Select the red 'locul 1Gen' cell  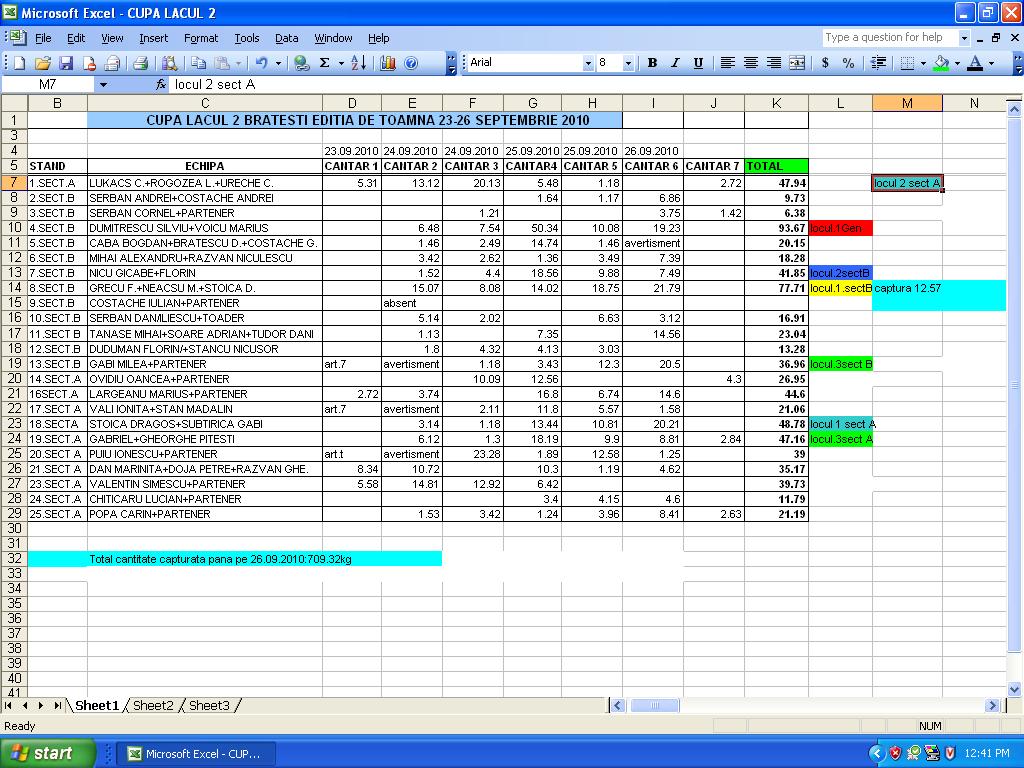[x=840, y=228]
